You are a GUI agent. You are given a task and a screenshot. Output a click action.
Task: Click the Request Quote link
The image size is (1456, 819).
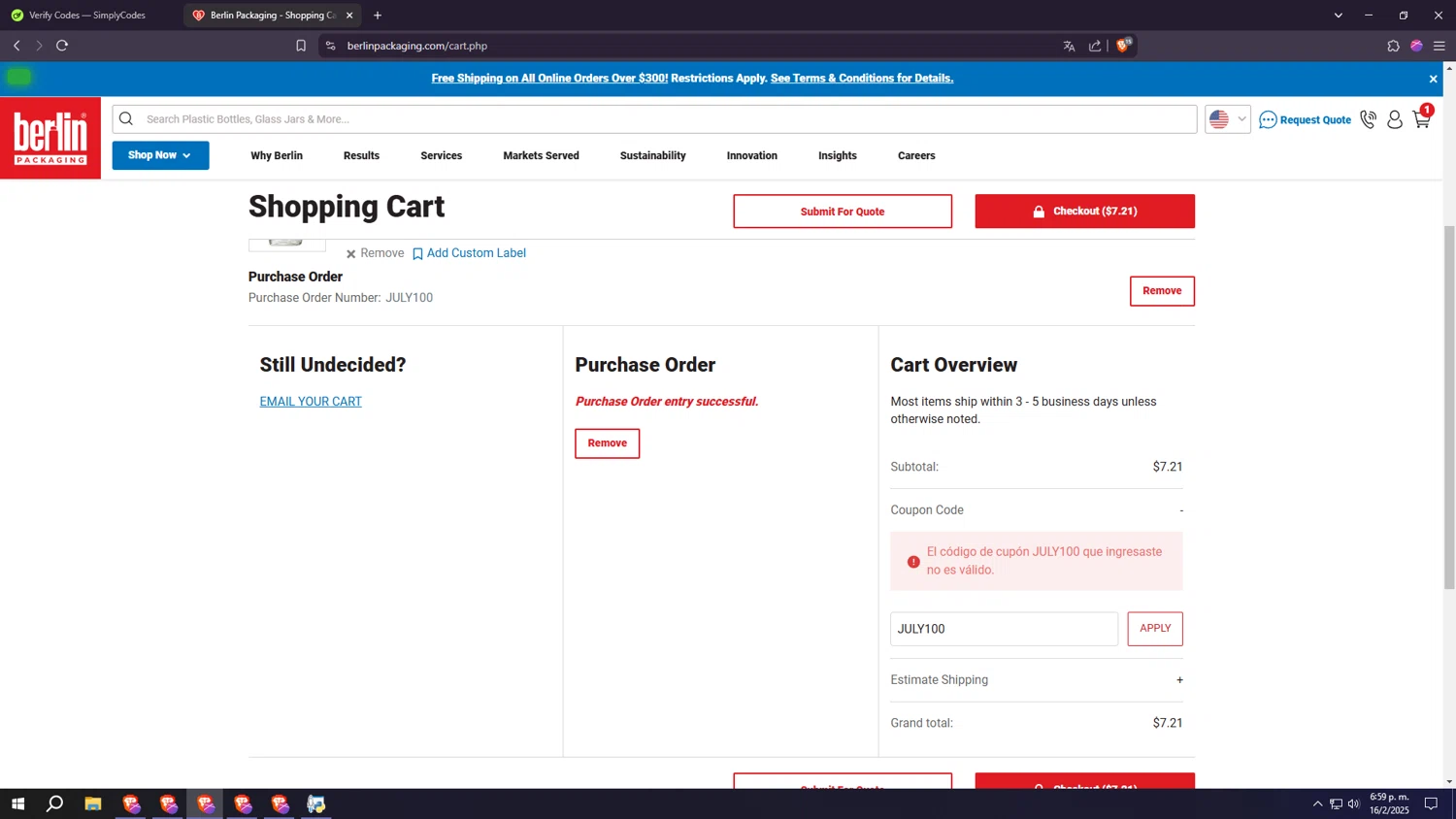(1305, 119)
